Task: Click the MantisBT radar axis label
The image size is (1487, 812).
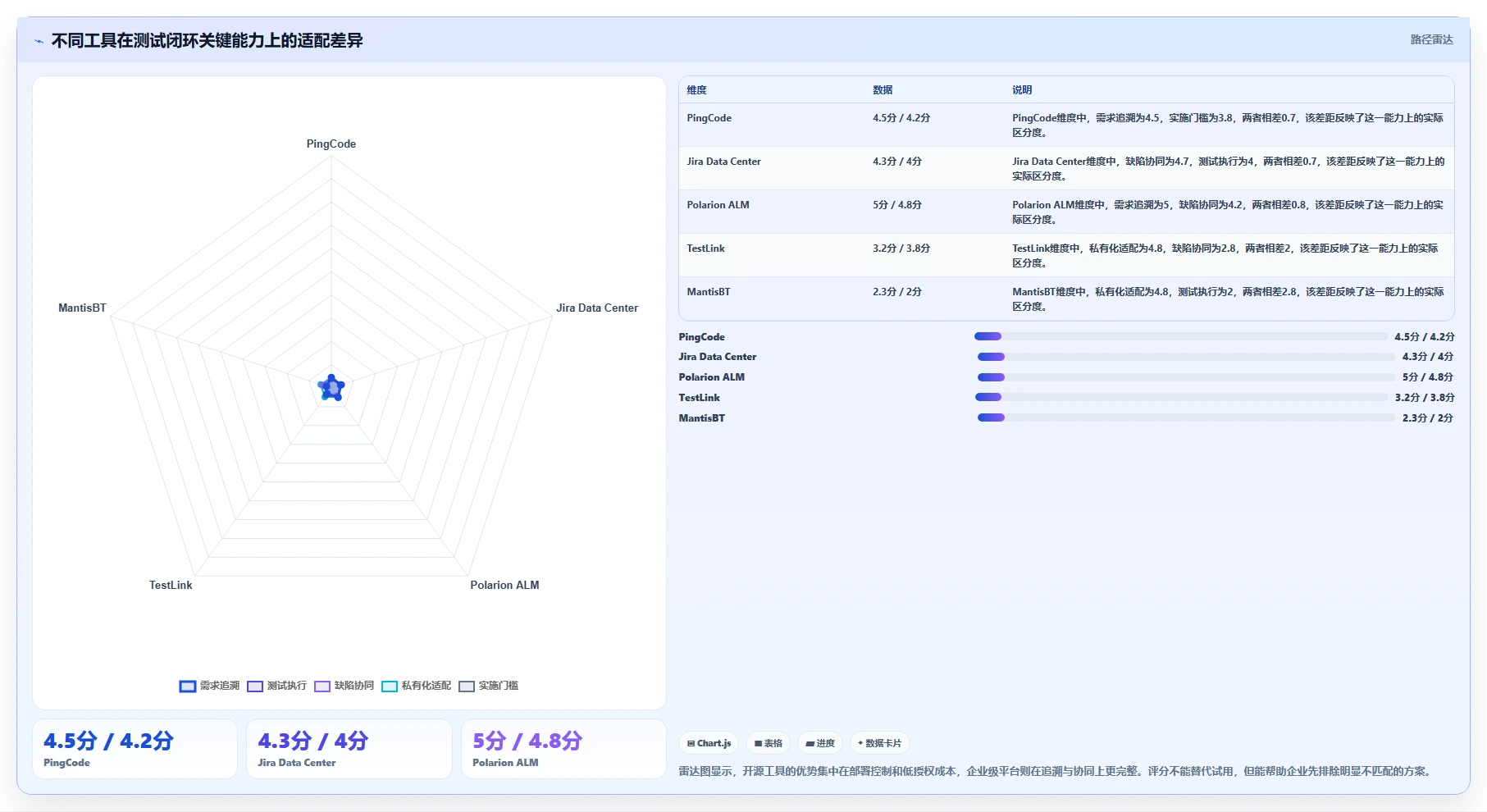Action: (82, 308)
